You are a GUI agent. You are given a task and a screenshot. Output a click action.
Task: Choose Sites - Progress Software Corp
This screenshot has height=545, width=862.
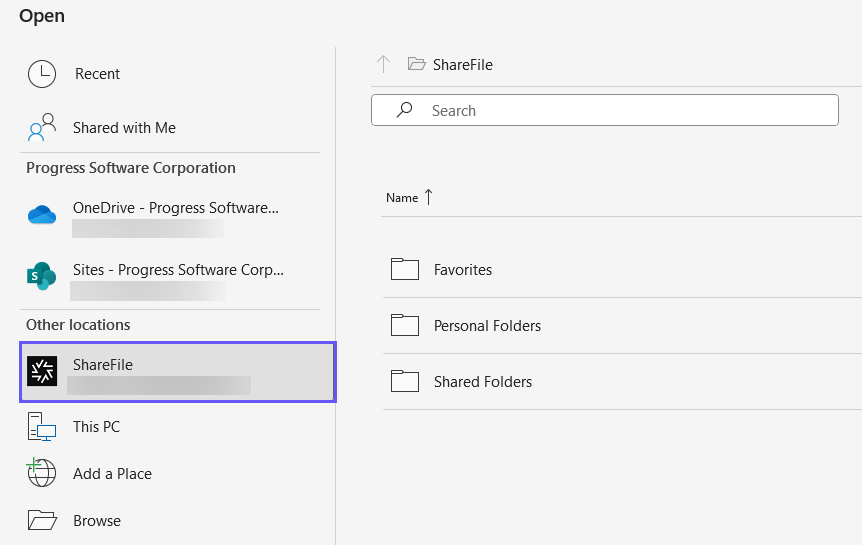click(178, 270)
